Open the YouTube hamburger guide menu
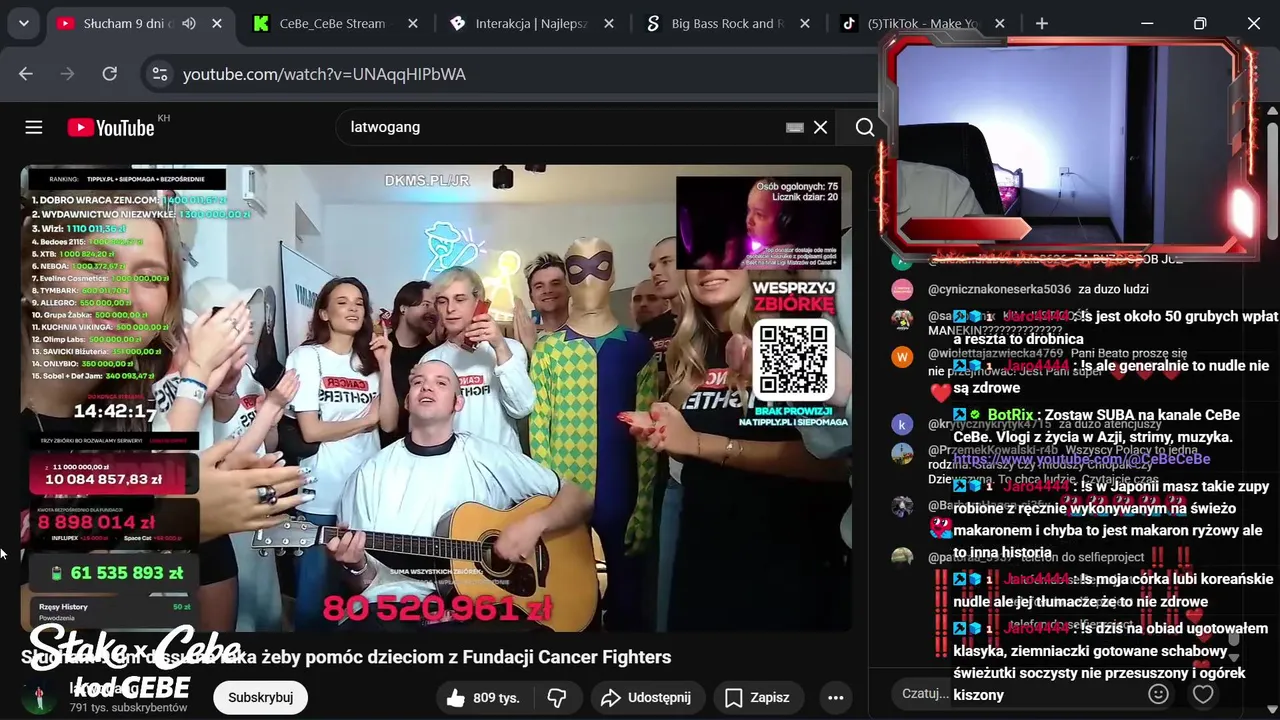This screenshot has height=720, width=1280. point(34,127)
